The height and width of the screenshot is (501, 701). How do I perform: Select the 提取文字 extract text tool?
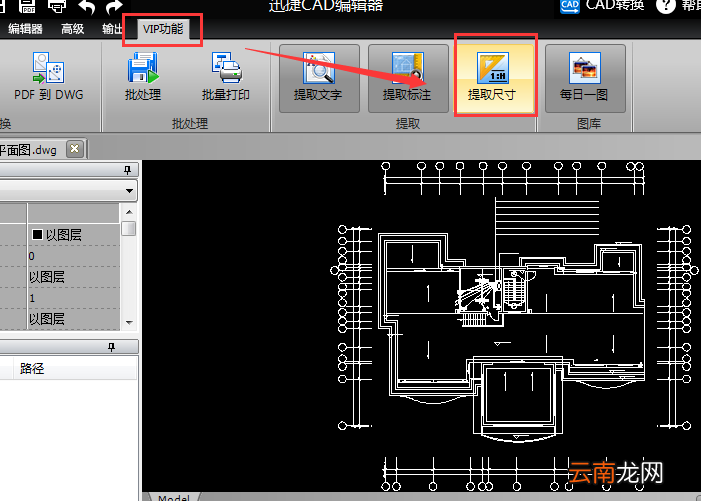pos(319,78)
